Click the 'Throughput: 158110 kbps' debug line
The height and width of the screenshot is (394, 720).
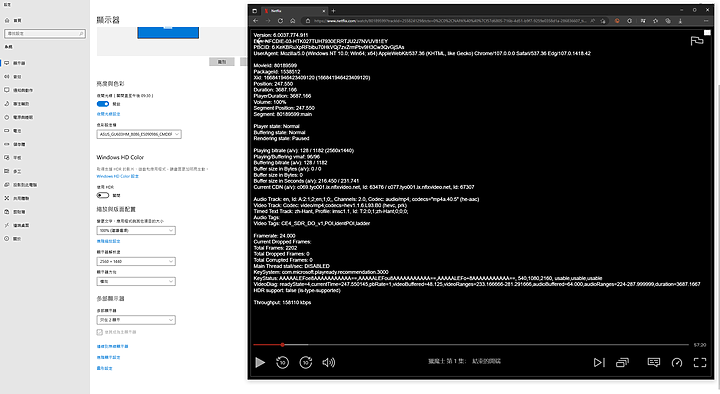pyautogui.click(x=282, y=303)
